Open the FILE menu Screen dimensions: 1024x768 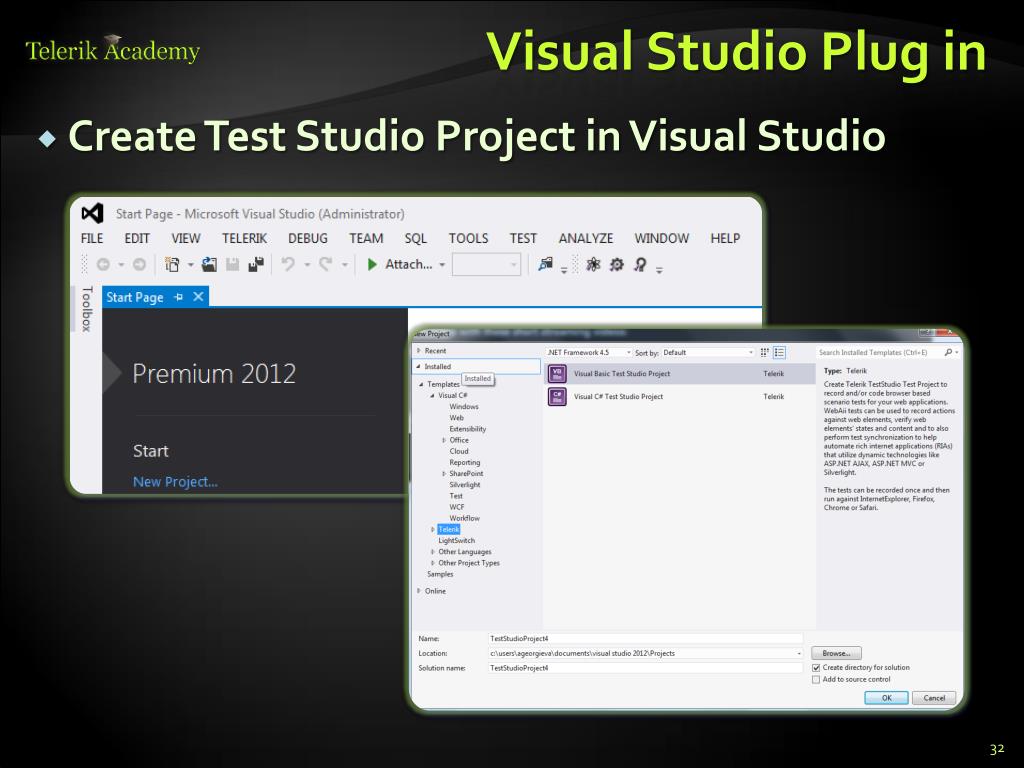pyautogui.click(x=92, y=238)
